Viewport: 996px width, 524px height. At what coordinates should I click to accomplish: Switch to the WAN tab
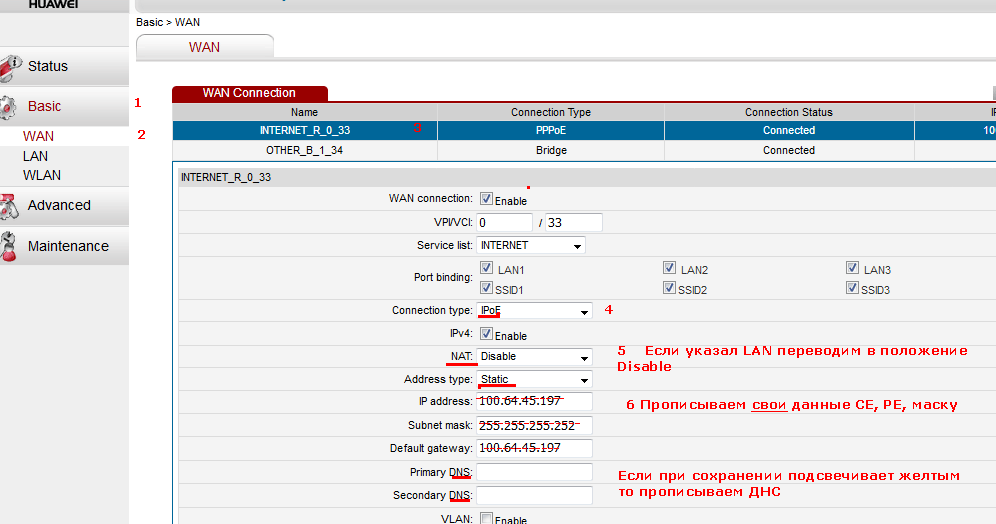(204, 47)
